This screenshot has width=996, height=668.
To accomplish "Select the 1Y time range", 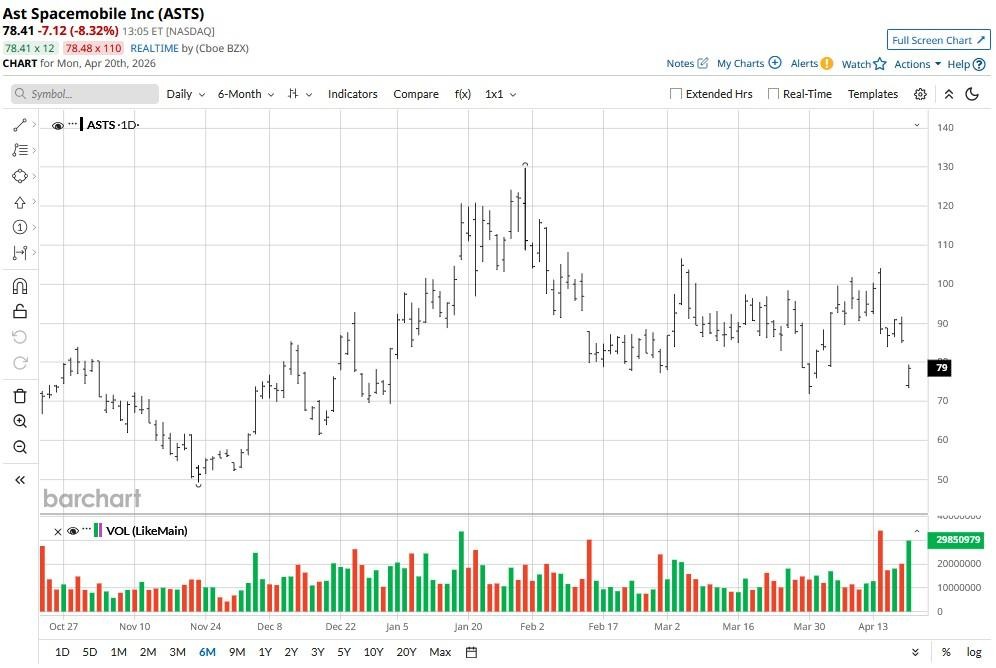I will pyautogui.click(x=265, y=652).
